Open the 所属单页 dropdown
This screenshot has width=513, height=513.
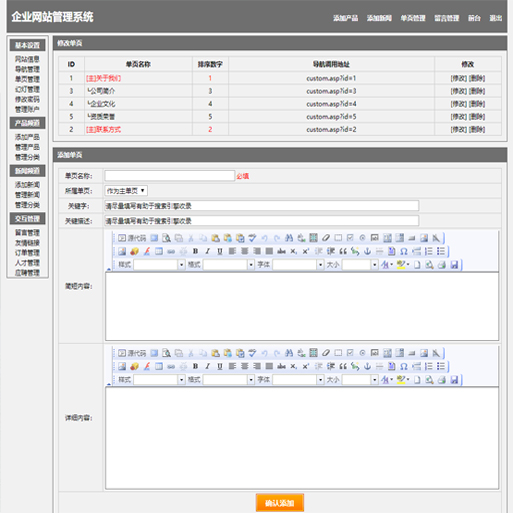(126, 191)
